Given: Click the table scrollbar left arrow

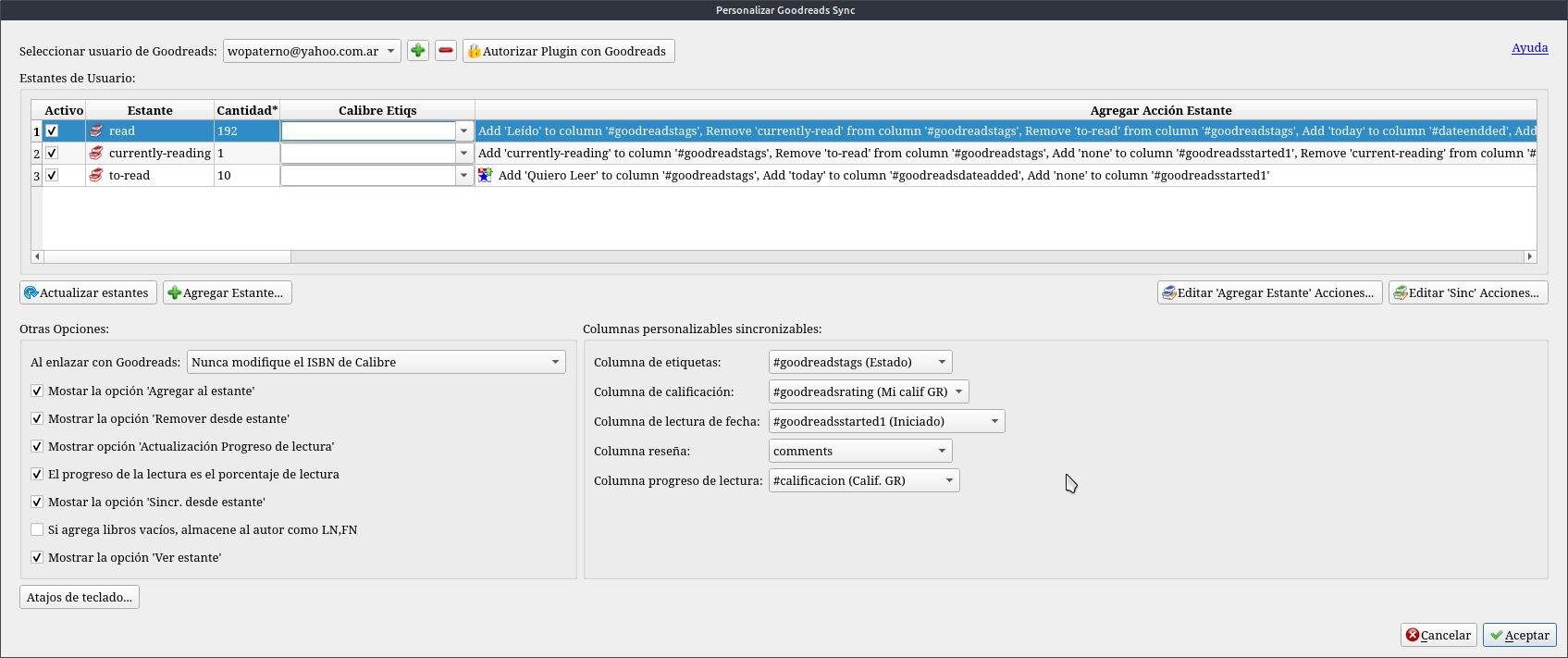Looking at the screenshot, I should click(x=37, y=256).
